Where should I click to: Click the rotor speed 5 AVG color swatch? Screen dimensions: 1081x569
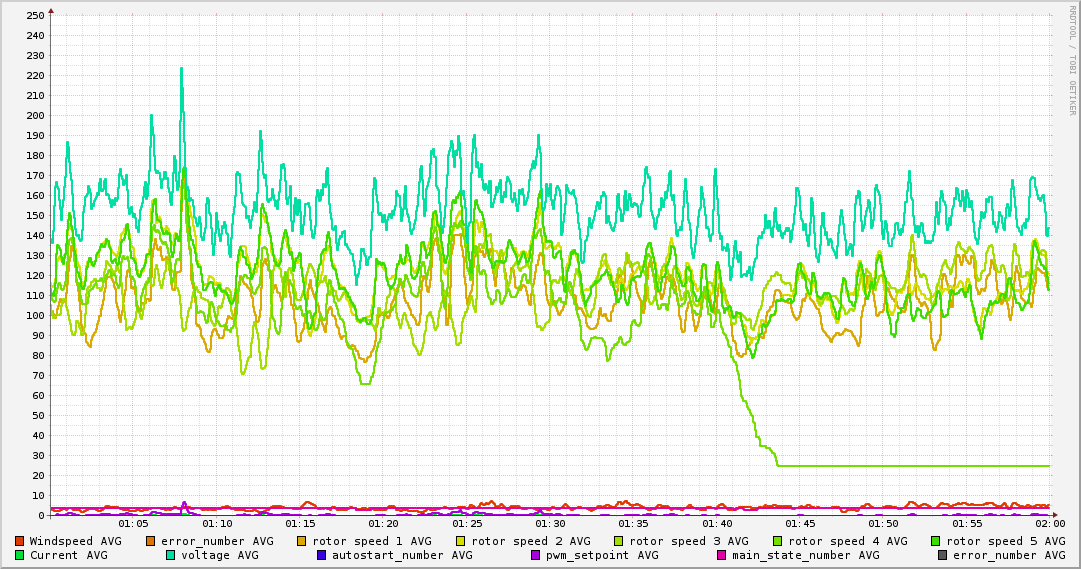point(936,541)
